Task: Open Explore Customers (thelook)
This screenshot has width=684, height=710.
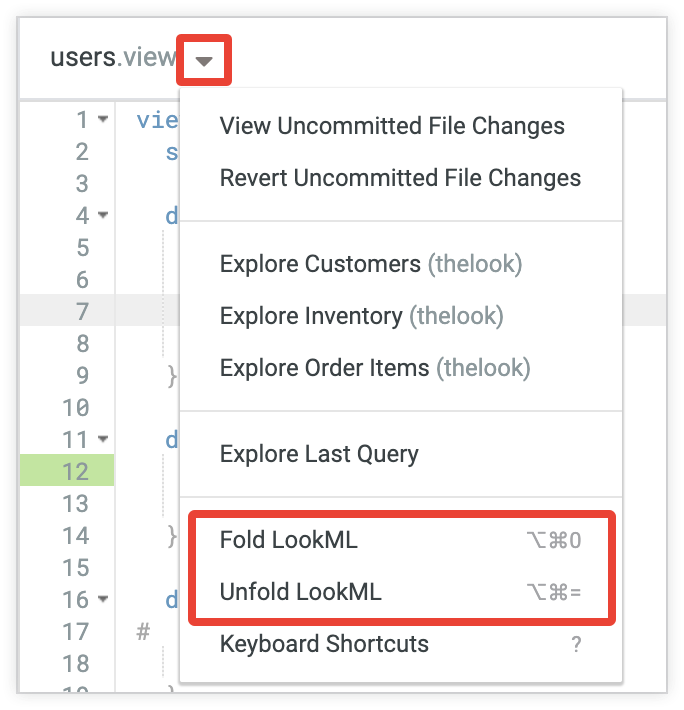Action: point(370,265)
